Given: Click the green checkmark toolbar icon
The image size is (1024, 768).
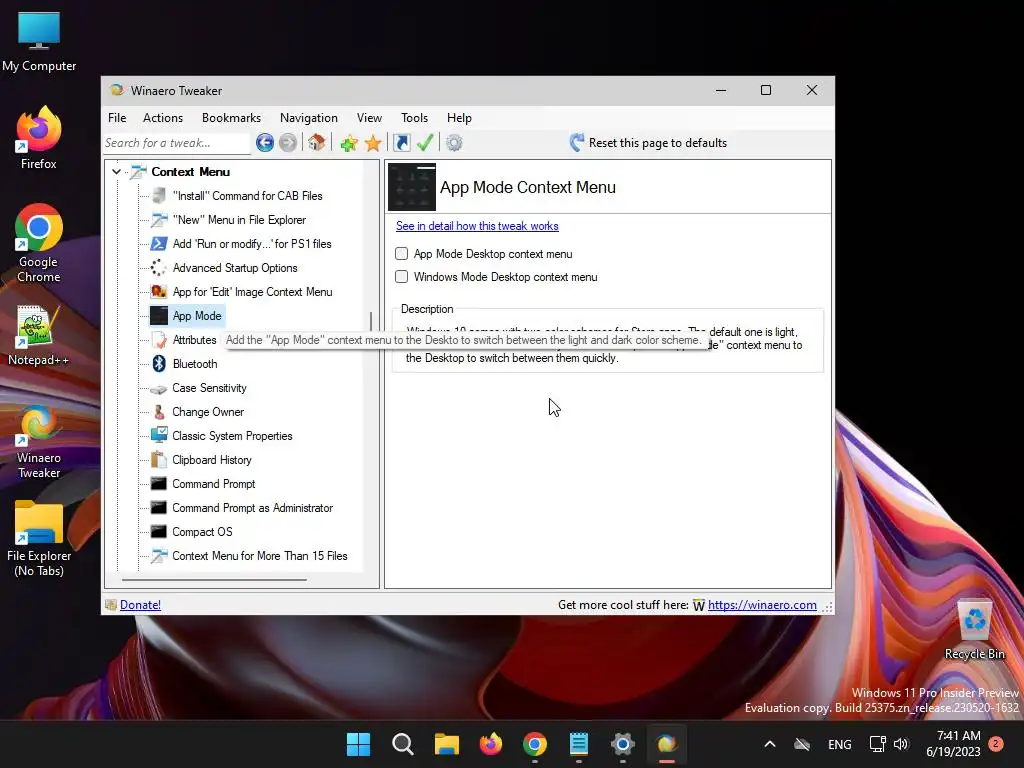Looking at the screenshot, I should (425, 142).
